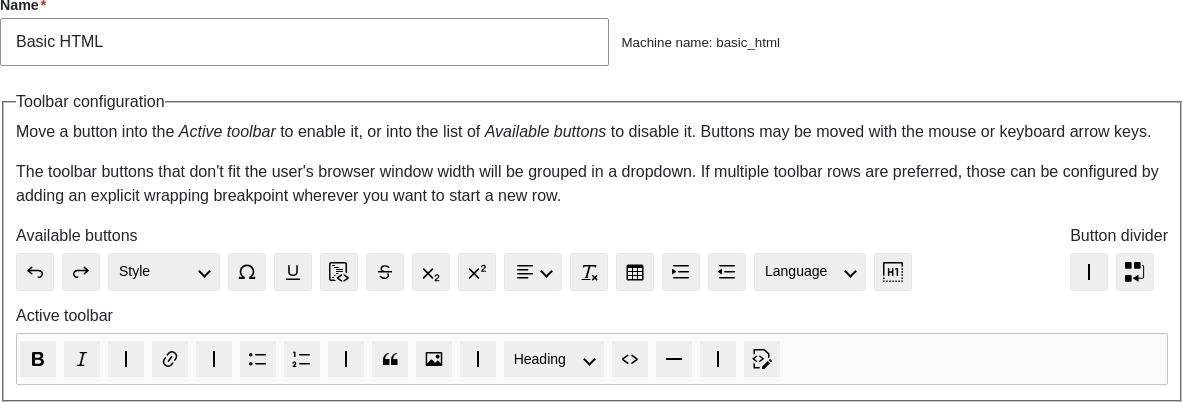
Task: Click the Image button in Active toolbar
Action: (x=433, y=359)
